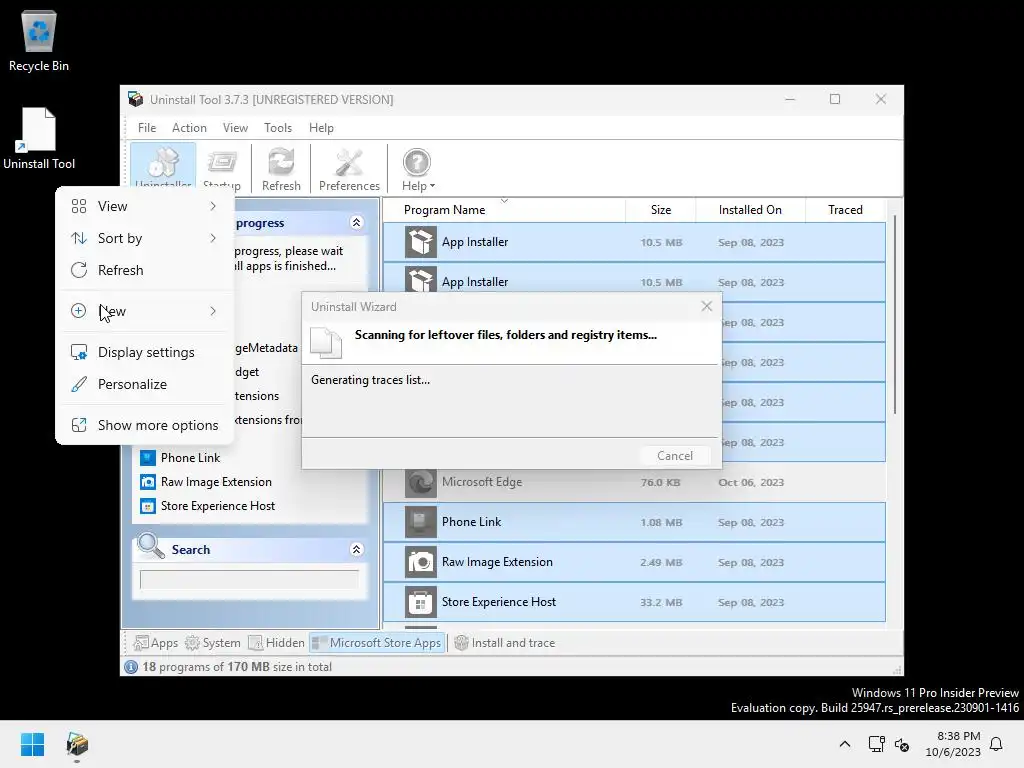Collapse the Search panel chevron
This screenshot has width=1024, height=768.
tap(357, 549)
